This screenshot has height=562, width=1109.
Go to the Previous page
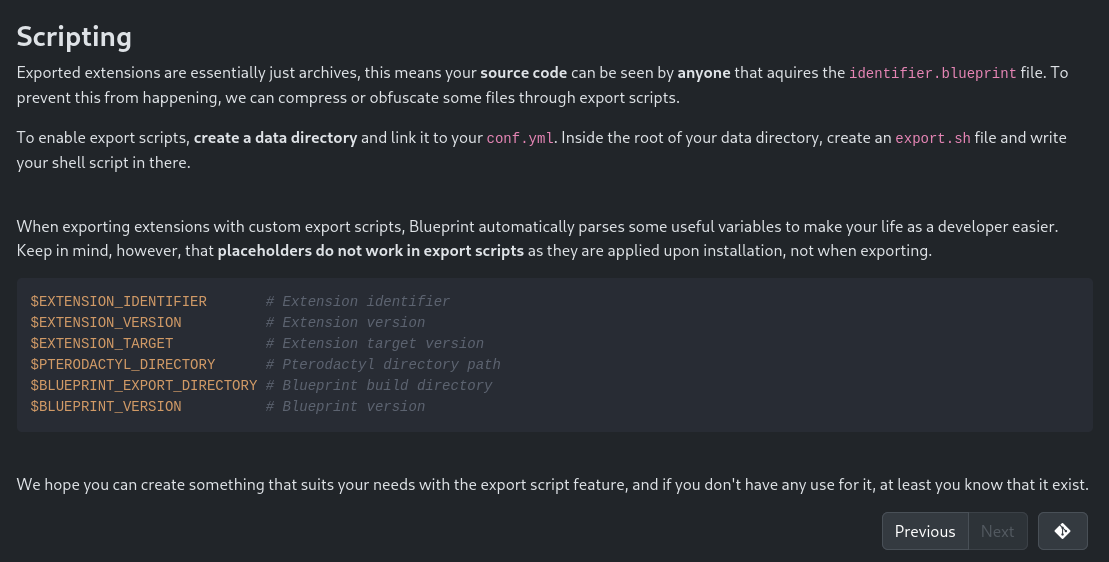click(925, 531)
